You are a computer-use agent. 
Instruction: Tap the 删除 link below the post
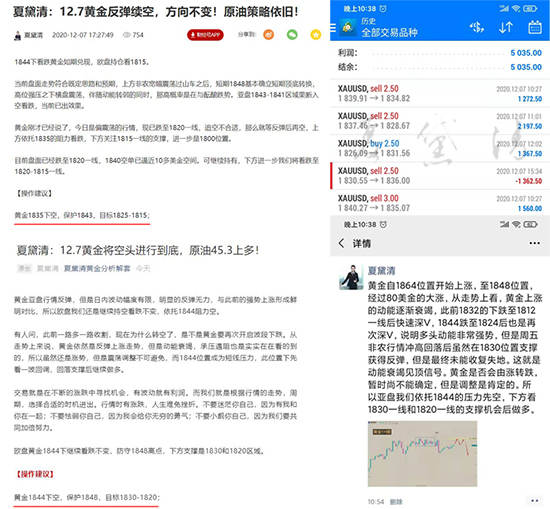tap(396, 502)
